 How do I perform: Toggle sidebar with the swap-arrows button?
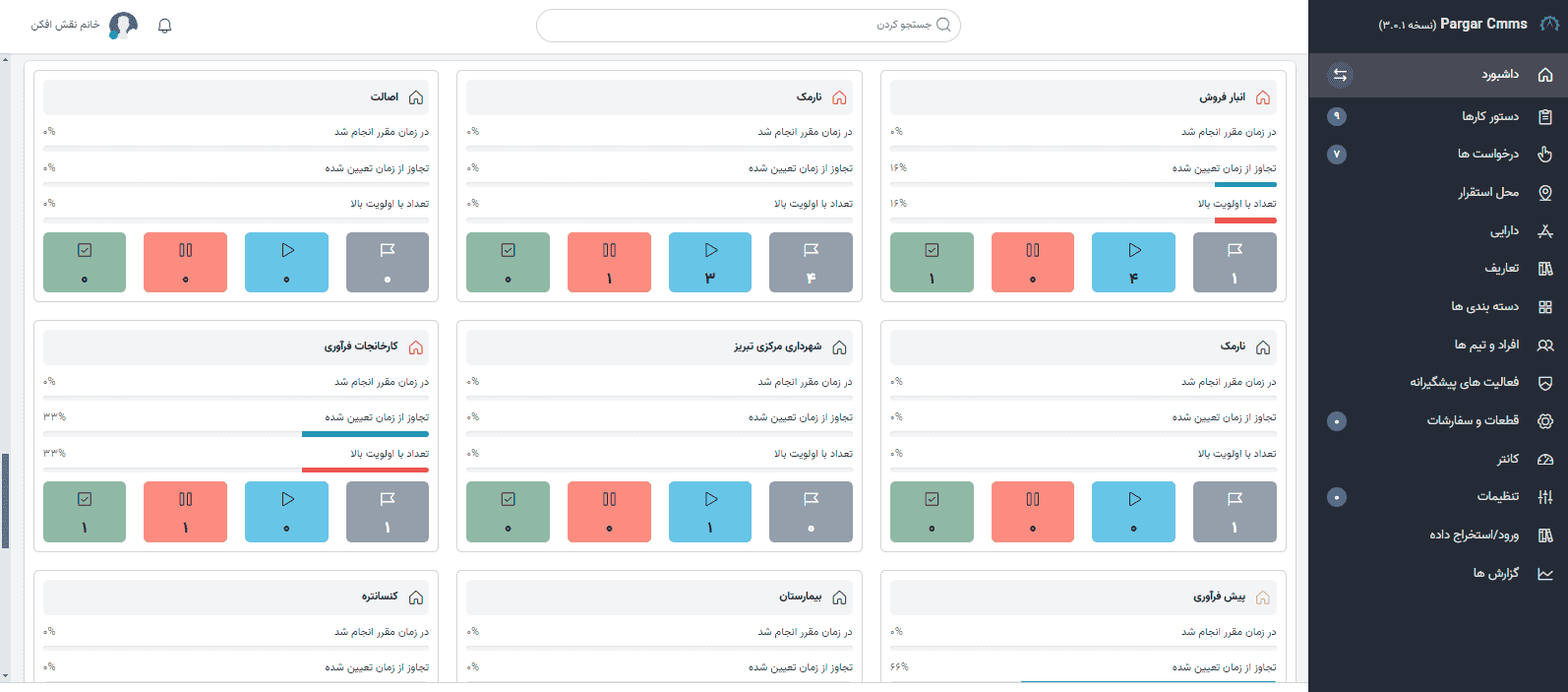click(1340, 75)
